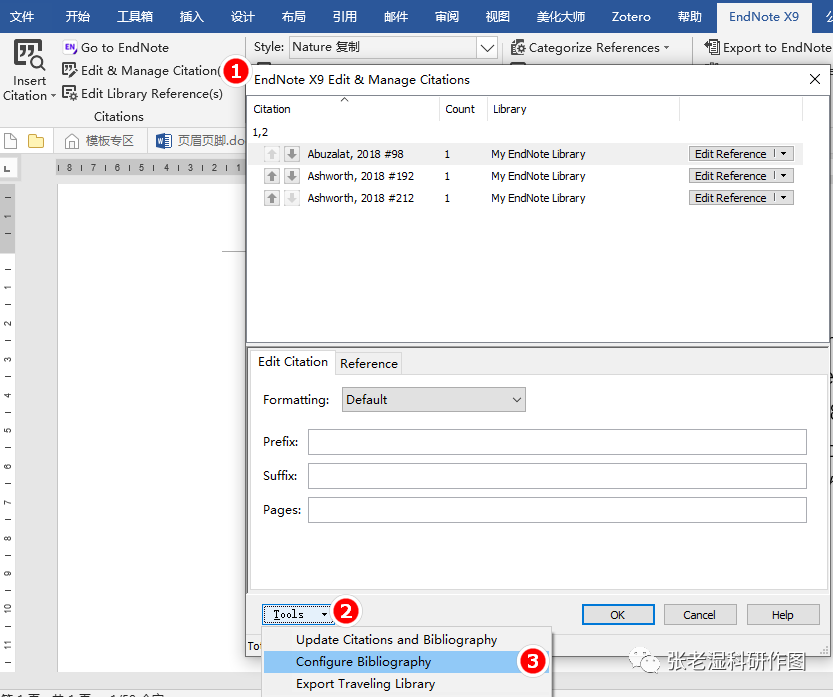
Task: Open the 审阅 ribbon tab
Action: 447,16
